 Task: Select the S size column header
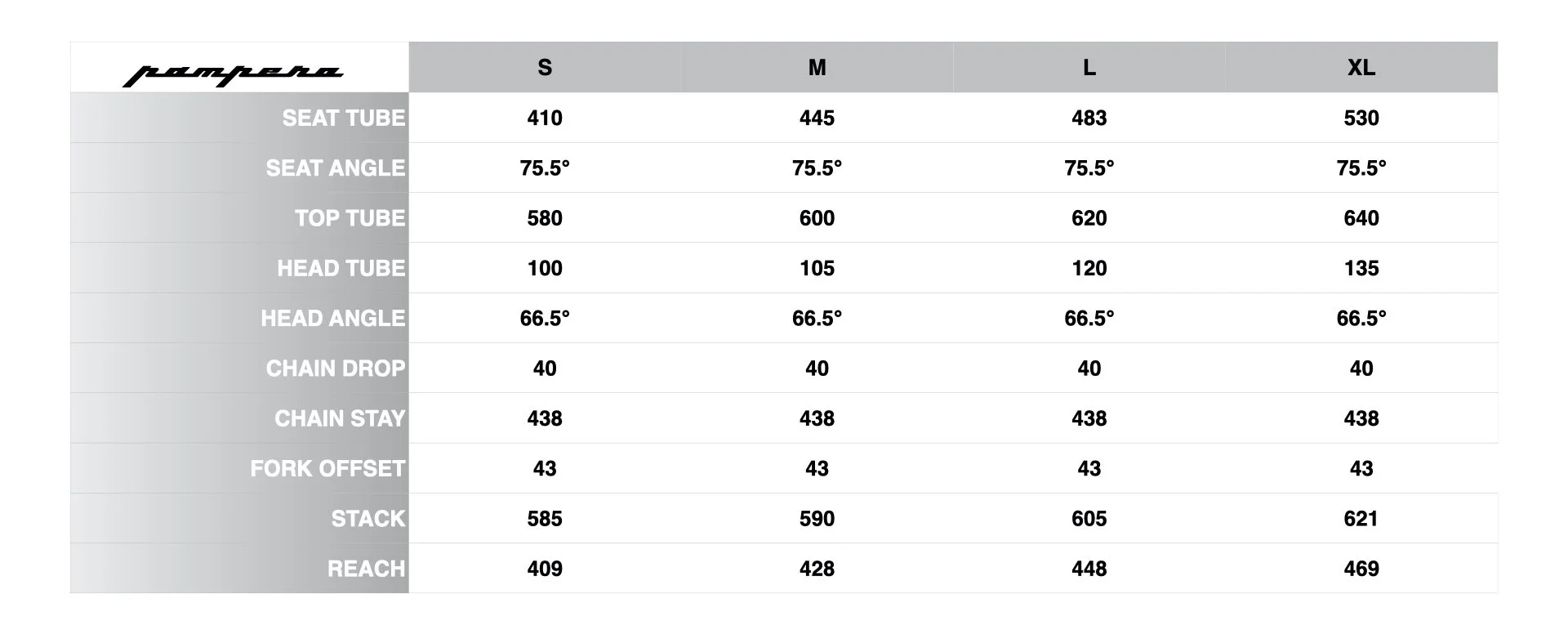coord(545,67)
